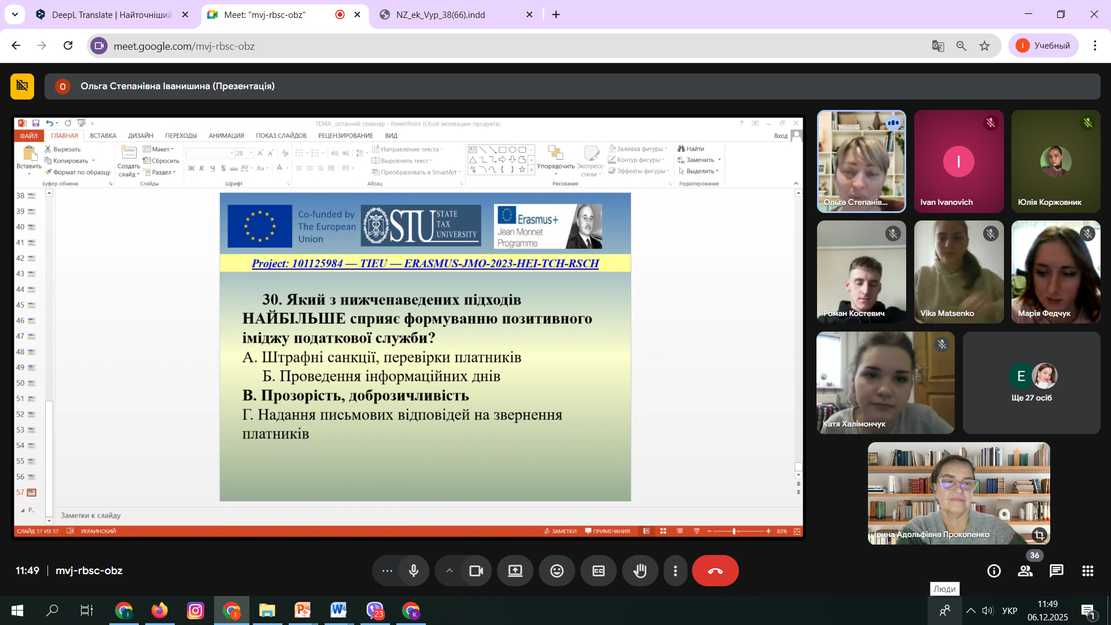Open the activities grid icon
This screenshot has height=625, width=1111.
(x=1087, y=571)
